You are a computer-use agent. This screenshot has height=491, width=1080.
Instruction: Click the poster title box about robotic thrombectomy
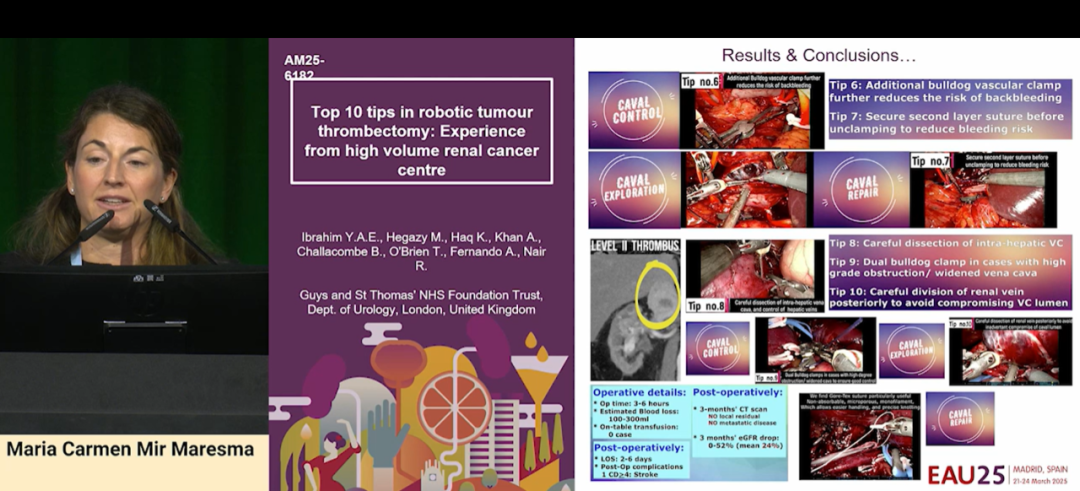tap(421, 132)
